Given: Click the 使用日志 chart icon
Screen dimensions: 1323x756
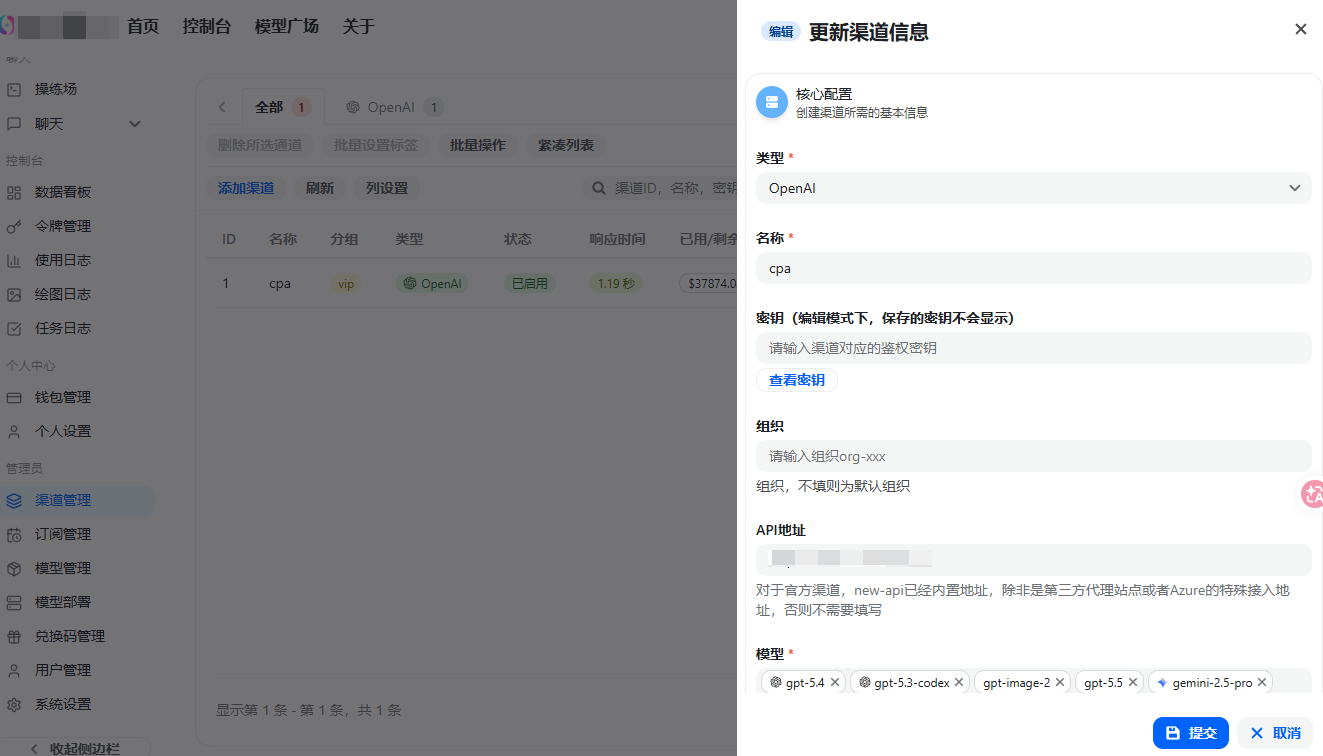Looking at the screenshot, I should pyautogui.click(x=14, y=260).
